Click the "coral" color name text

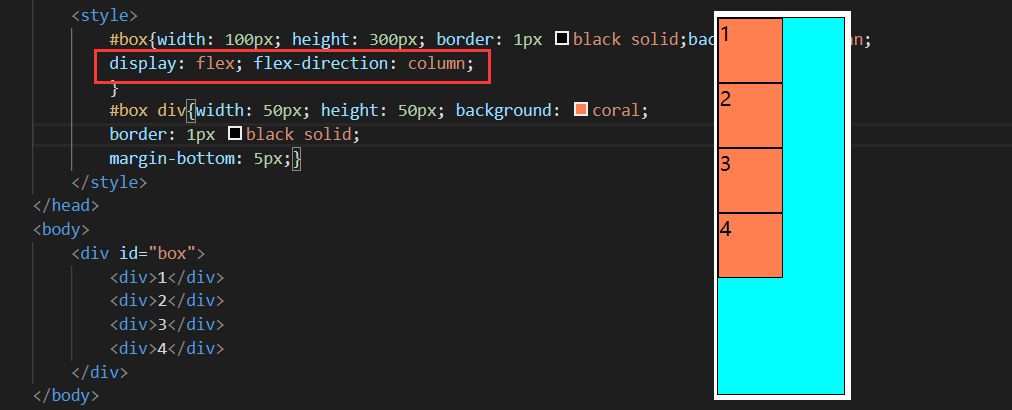617,110
